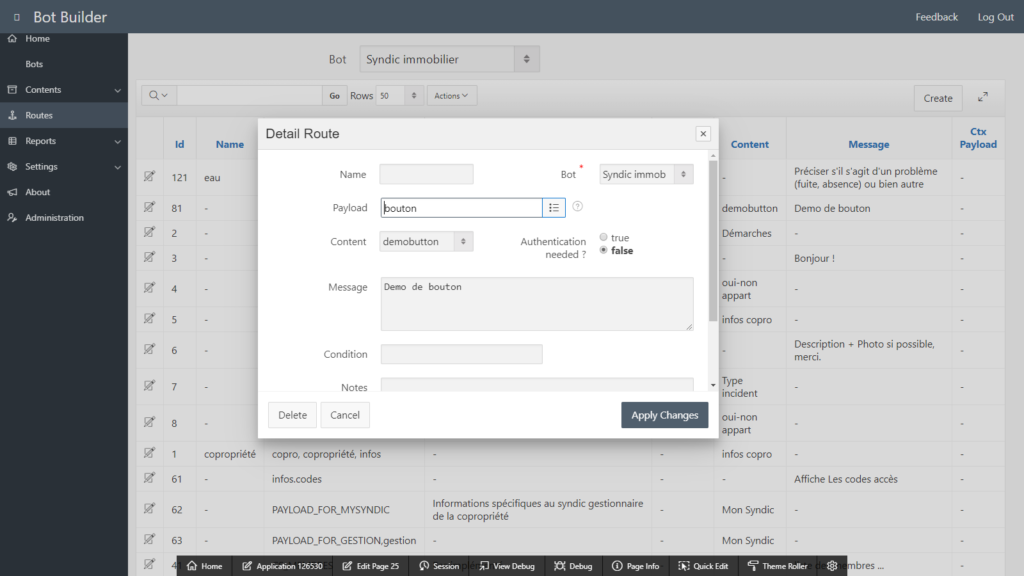Open Edit Page 25 in developer toolbar
The image size is (1024, 576).
point(370,566)
